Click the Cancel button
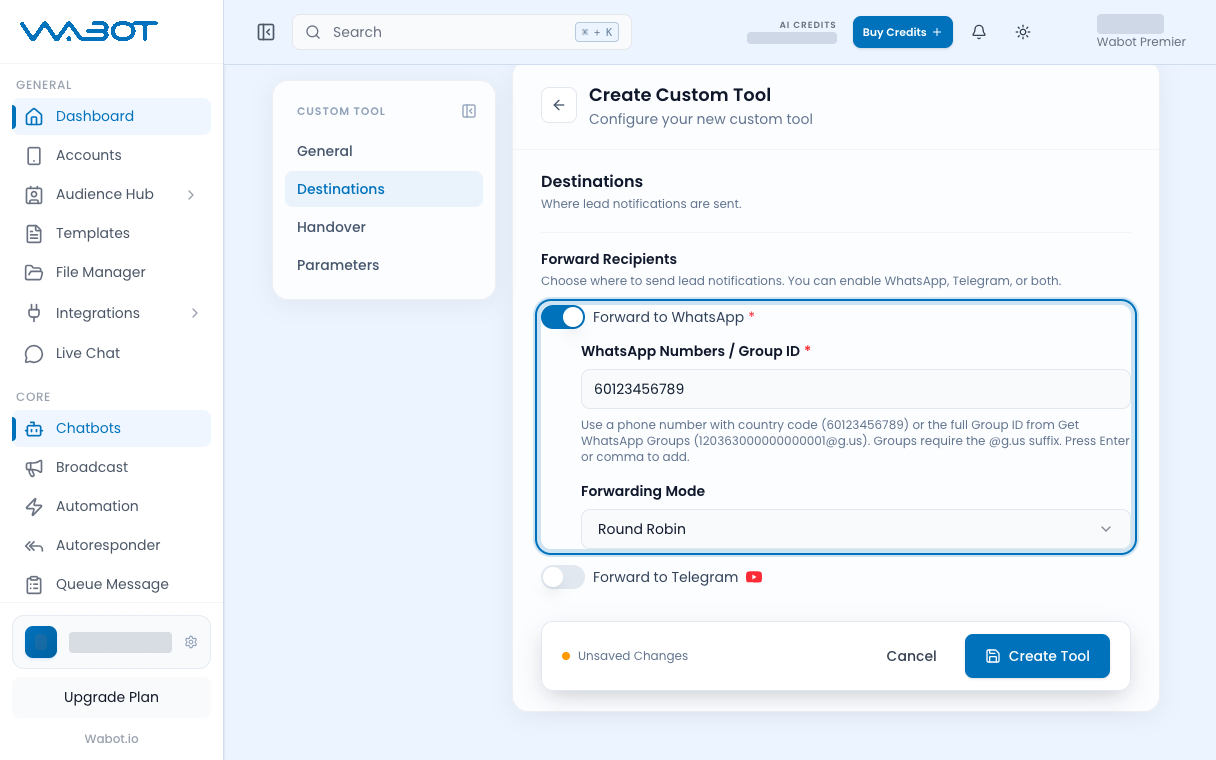 (911, 656)
